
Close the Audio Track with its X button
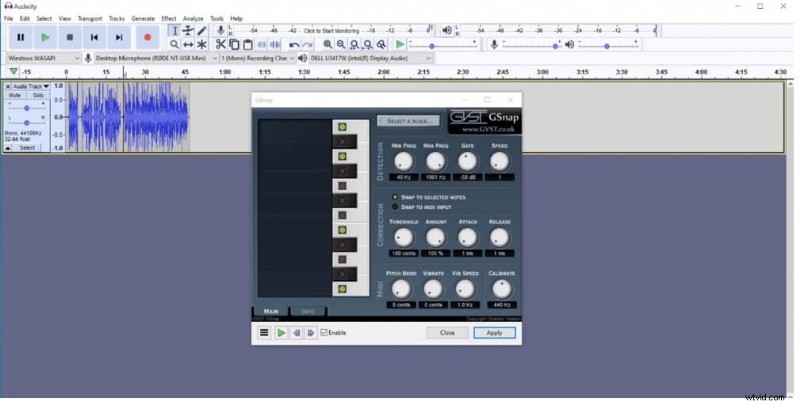tap(8, 86)
